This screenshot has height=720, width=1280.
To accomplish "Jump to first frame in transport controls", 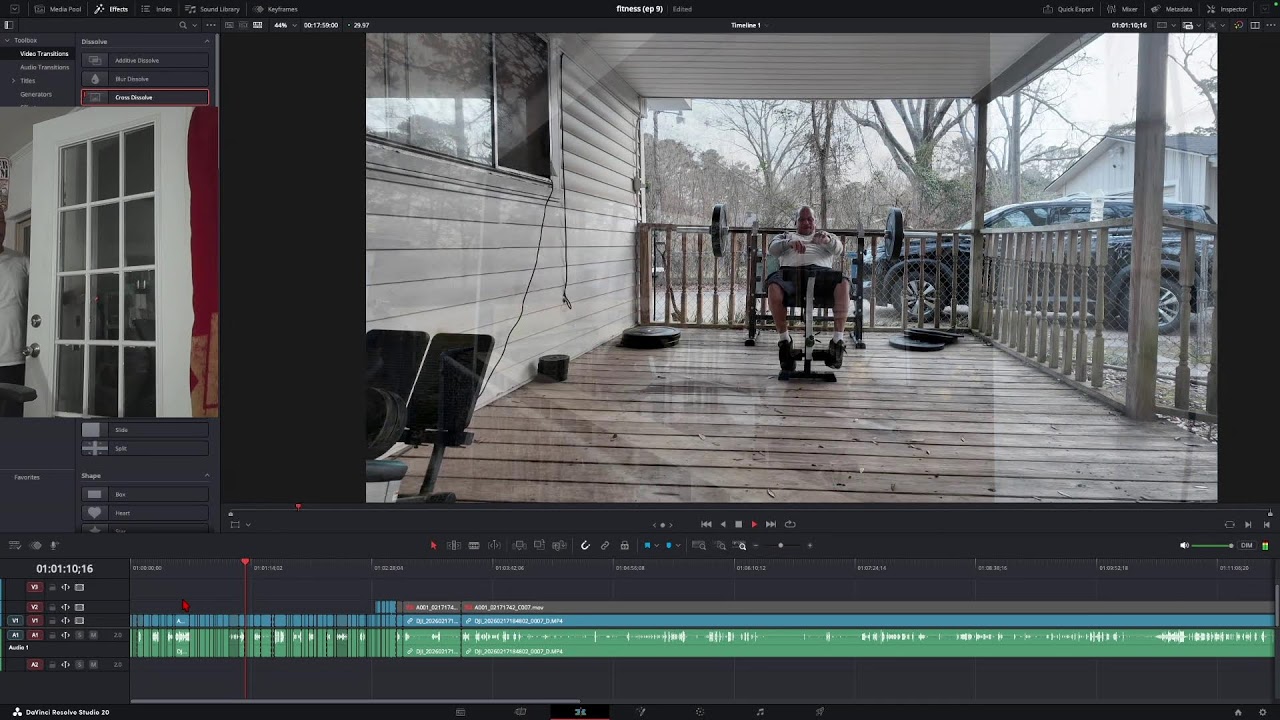I will (x=706, y=524).
